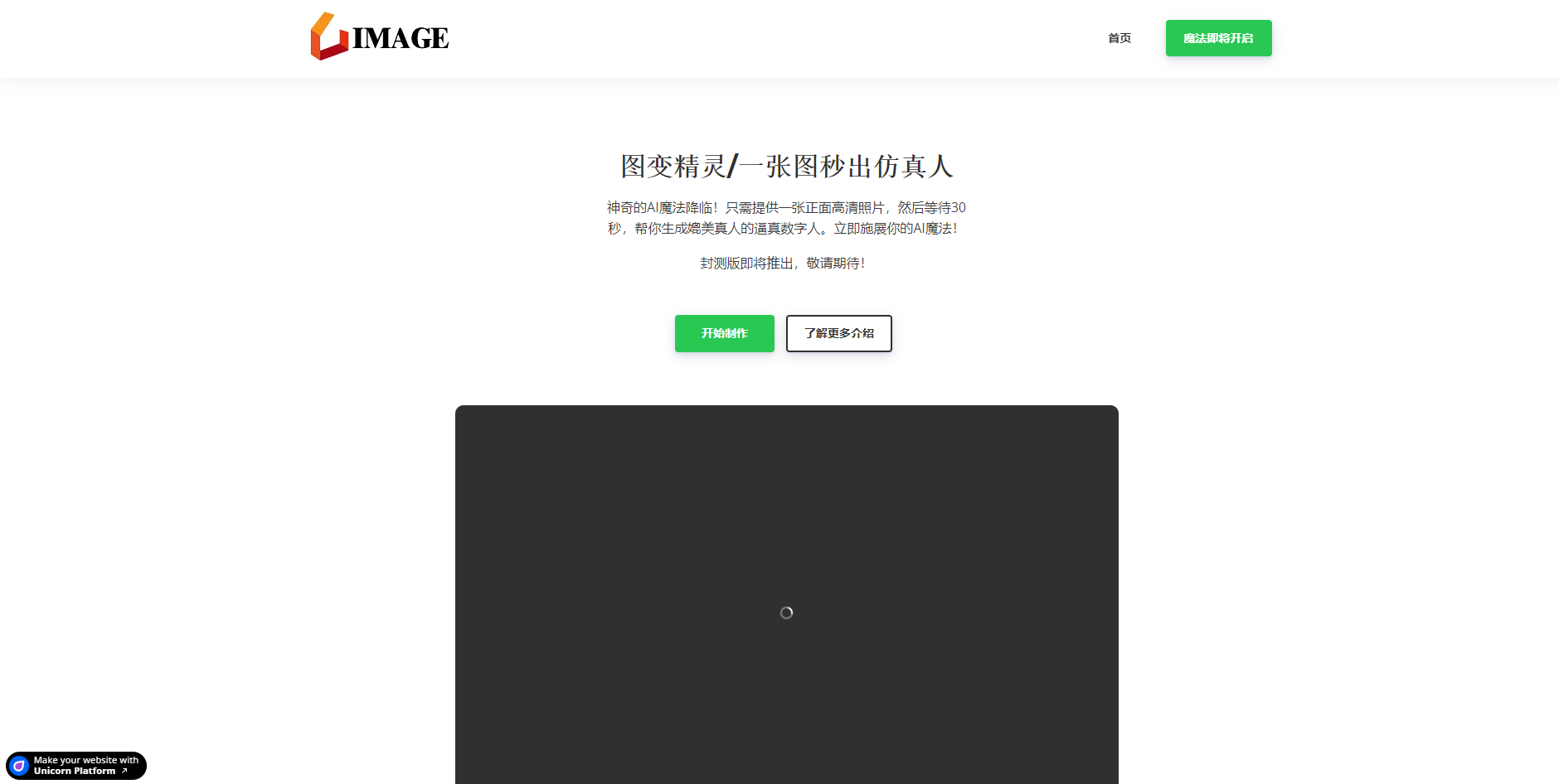This screenshot has width=1559, height=784.
Task: Click the slash separator in the headline
Action: click(732, 167)
